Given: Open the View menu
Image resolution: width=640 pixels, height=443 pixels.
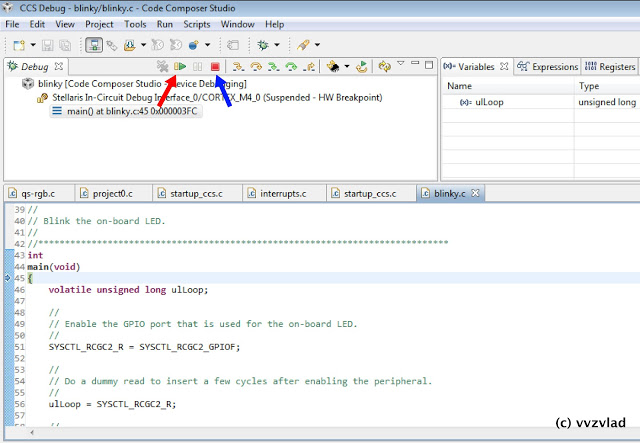Looking at the screenshot, I should 65,24.
